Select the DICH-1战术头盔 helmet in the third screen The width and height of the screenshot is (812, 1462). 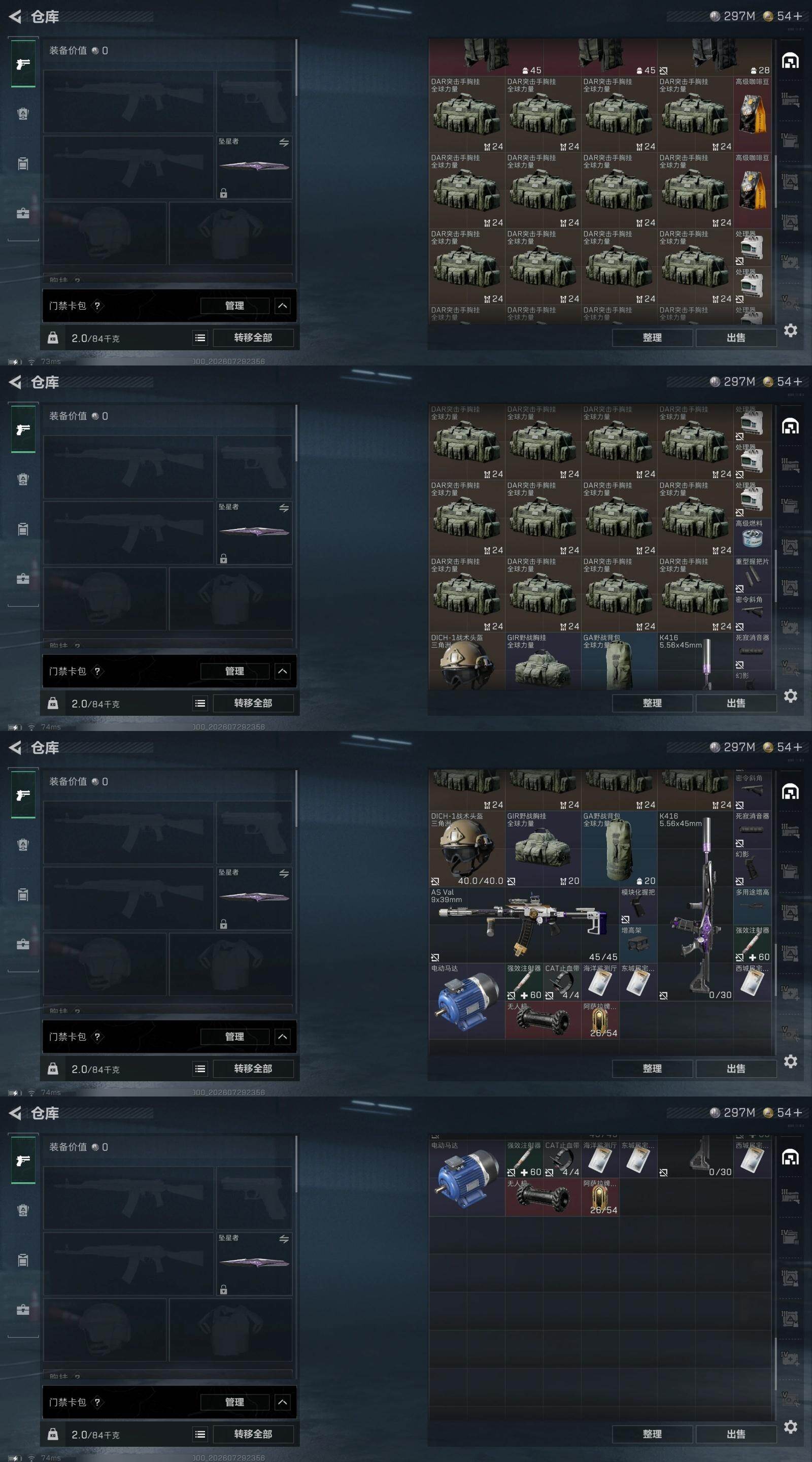(467, 849)
